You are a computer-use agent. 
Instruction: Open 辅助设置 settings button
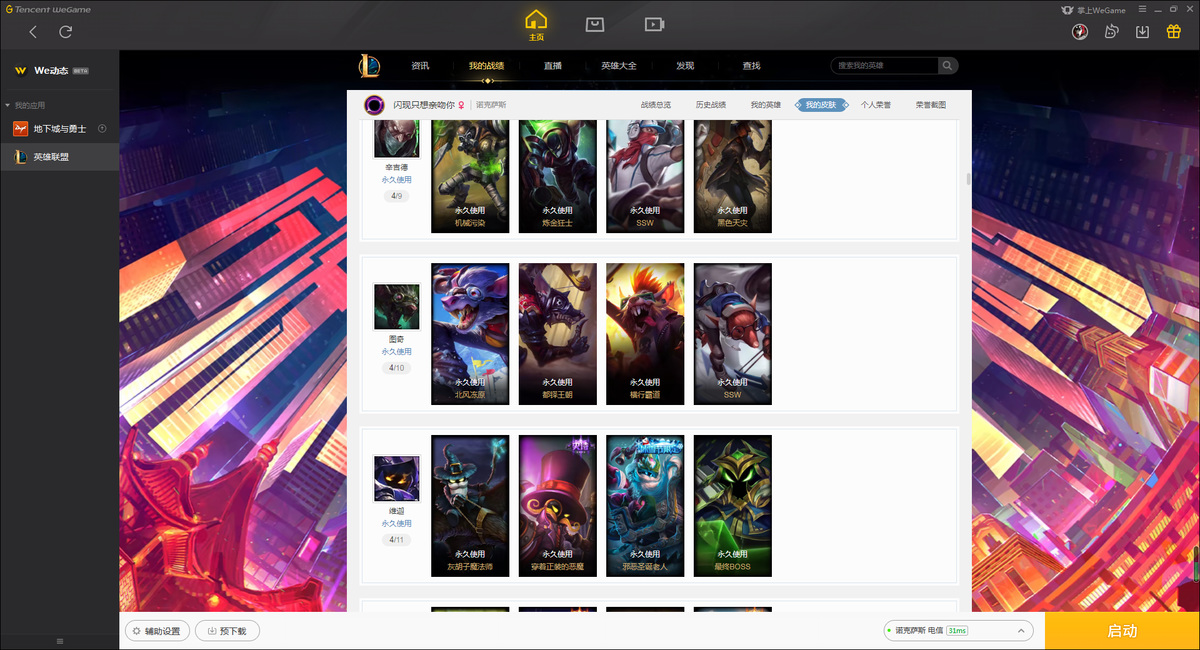pos(157,631)
